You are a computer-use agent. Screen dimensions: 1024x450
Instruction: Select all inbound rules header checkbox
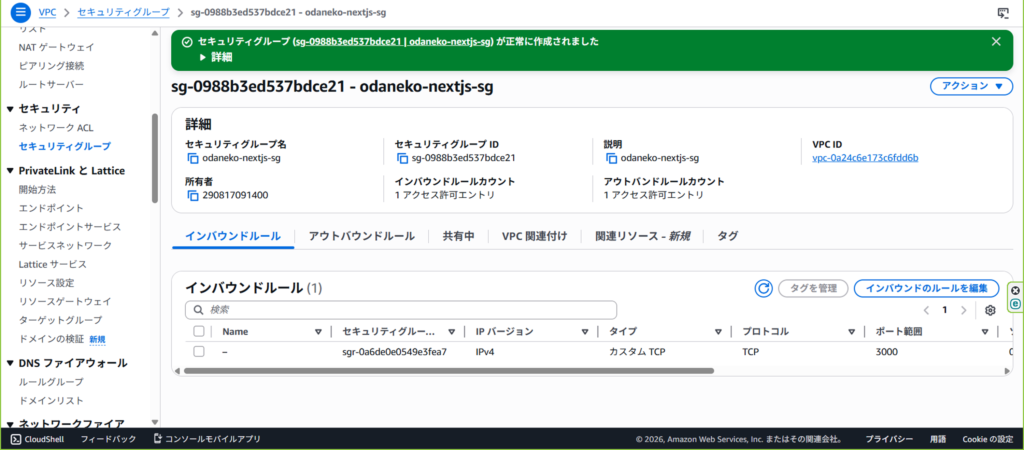tap(199, 331)
